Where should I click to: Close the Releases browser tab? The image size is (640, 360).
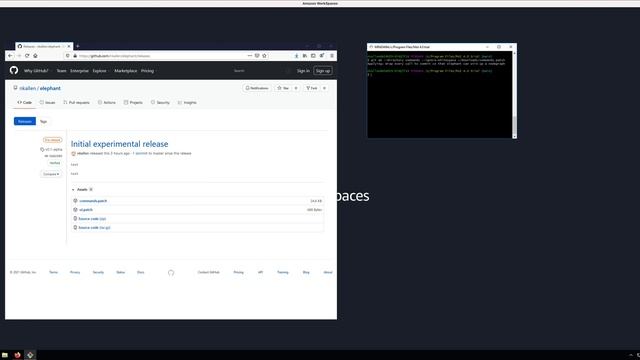[x=69, y=47]
